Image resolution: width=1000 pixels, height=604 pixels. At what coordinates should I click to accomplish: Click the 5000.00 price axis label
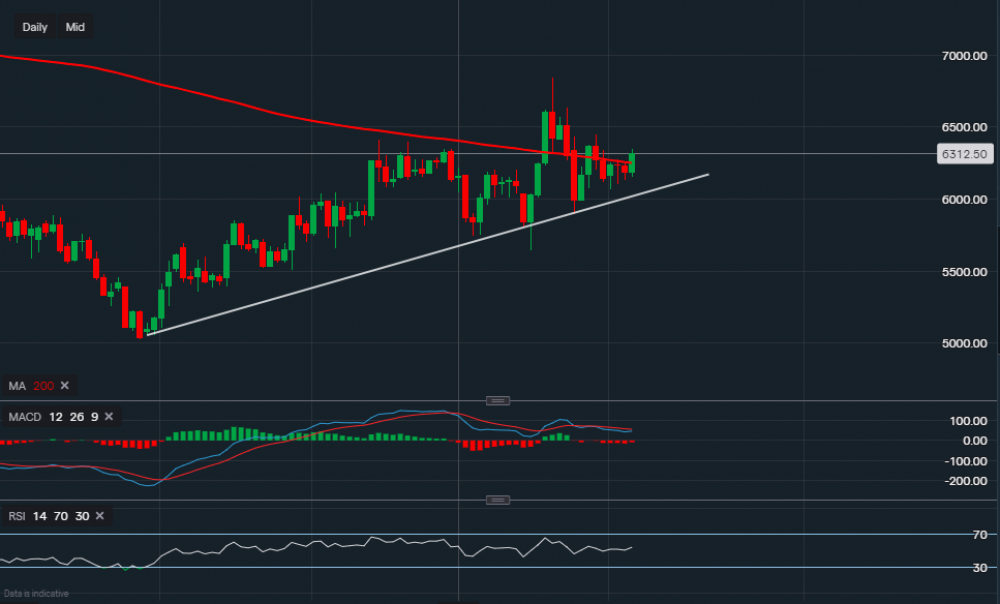(x=966, y=344)
